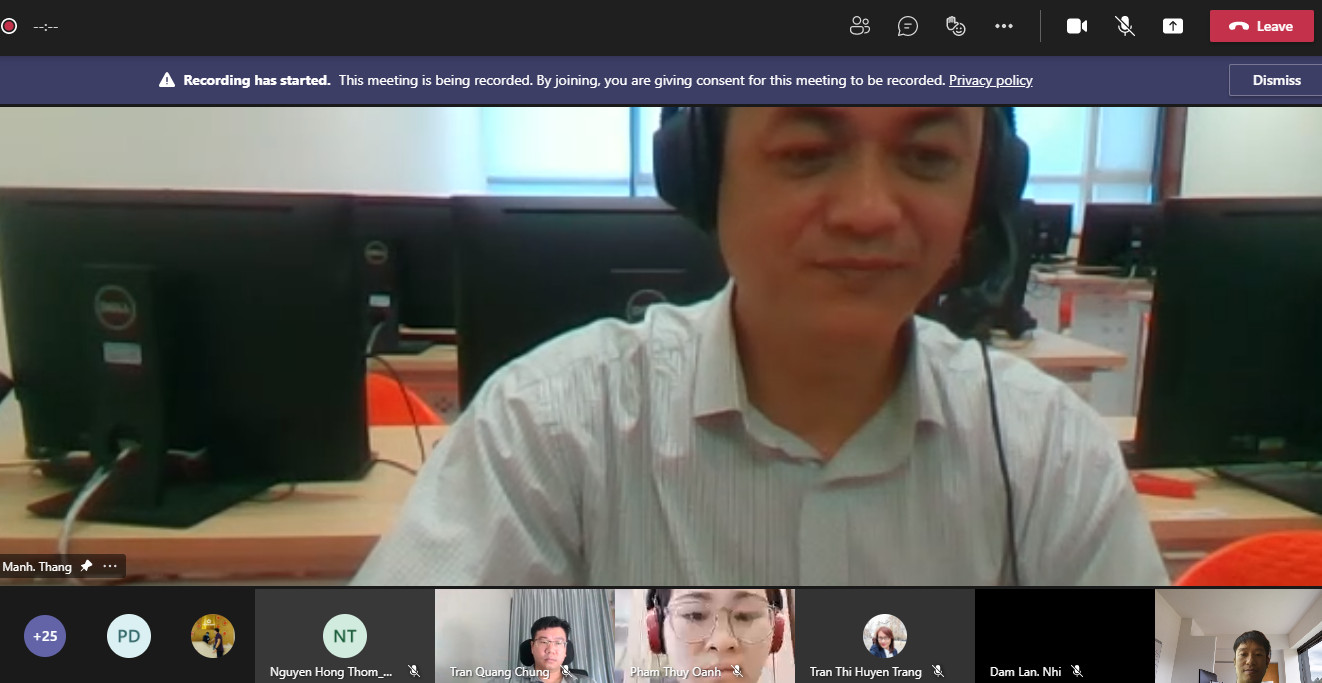Open the More actions ellipsis menu
Image resolution: width=1322 pixels, height=683 pixels.
coord(1004,26)
